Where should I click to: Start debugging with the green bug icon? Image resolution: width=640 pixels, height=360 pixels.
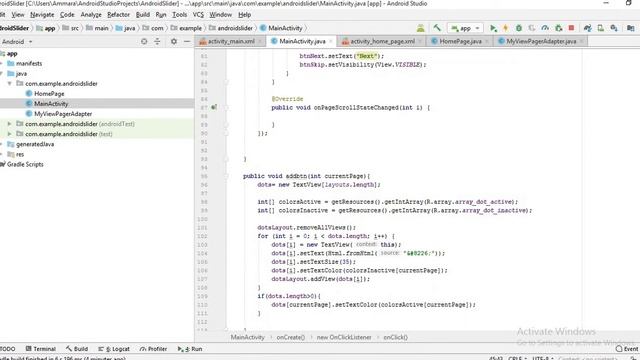point(518,28)
